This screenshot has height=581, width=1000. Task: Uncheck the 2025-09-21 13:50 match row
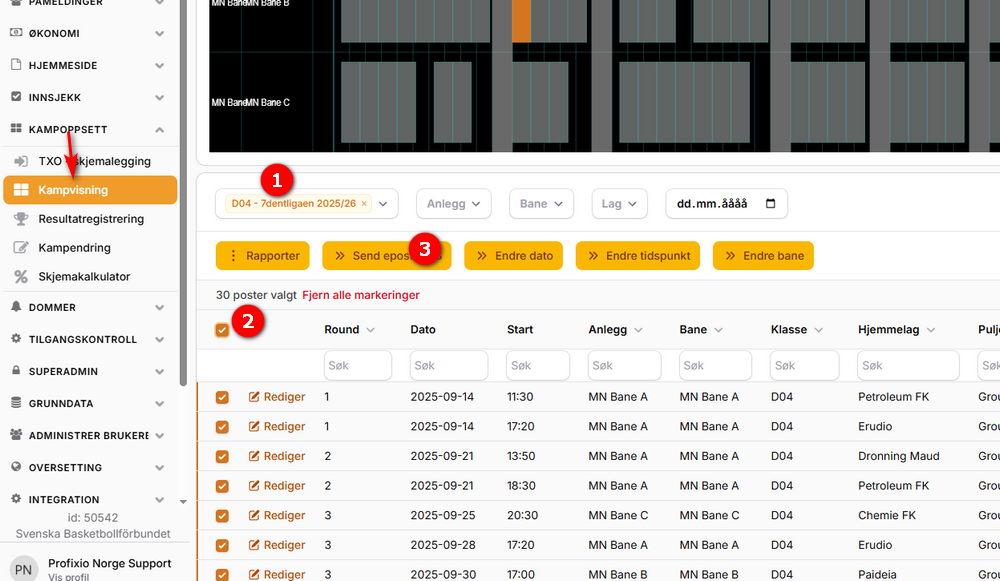(x=222, y=456)
